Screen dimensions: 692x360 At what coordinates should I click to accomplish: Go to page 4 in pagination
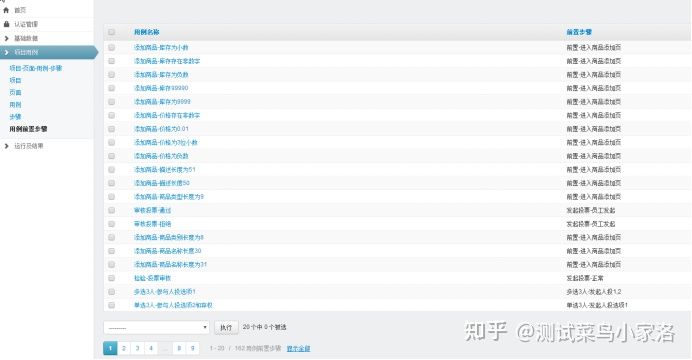point(151,348)
